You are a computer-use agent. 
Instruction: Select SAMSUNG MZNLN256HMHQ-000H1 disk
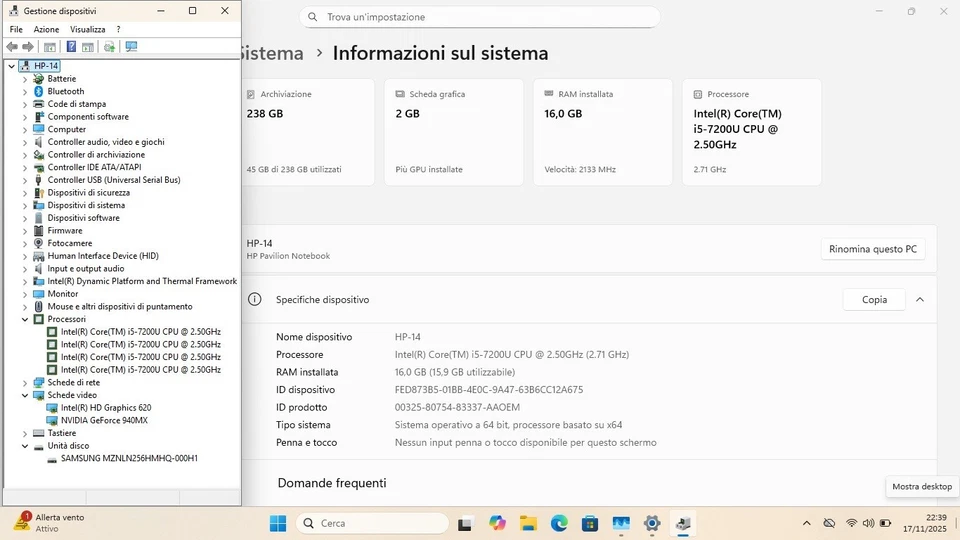(129, 459)
